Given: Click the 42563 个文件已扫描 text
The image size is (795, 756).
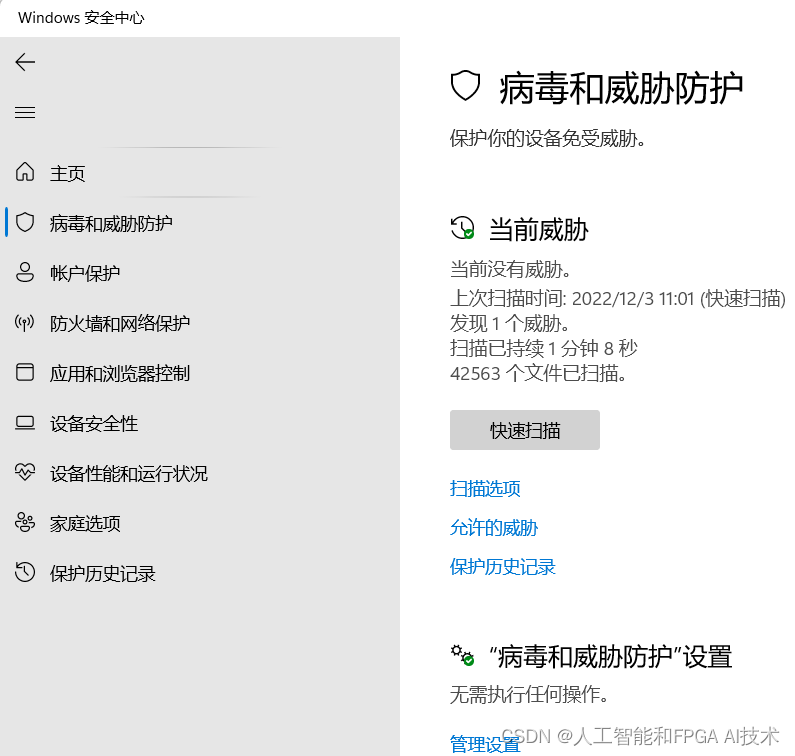Looking at the screenshot, I should click(538, 373).
